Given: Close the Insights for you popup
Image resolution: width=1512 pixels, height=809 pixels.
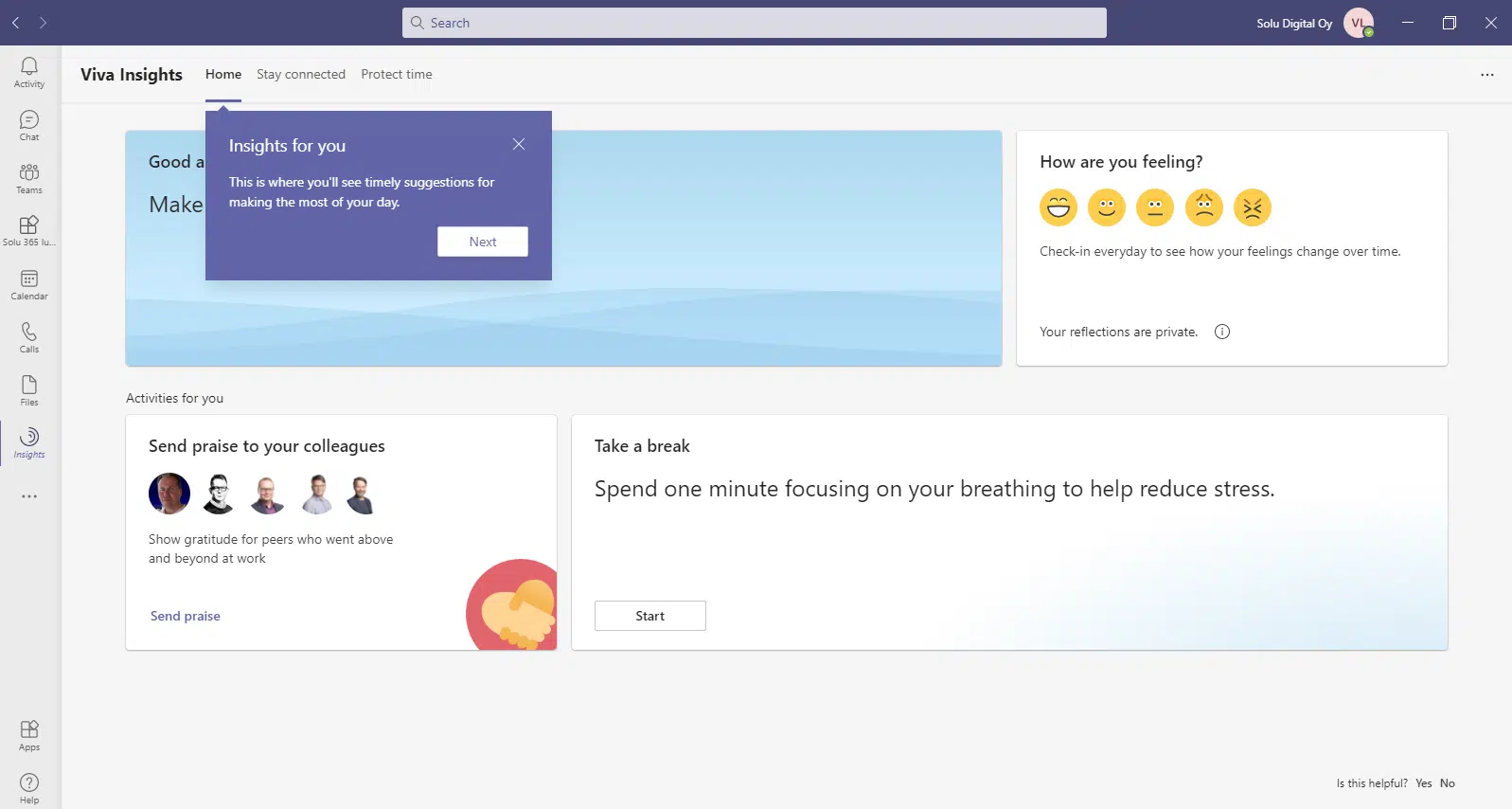Looking at the screenshot, I should click(x=518, y=144).
